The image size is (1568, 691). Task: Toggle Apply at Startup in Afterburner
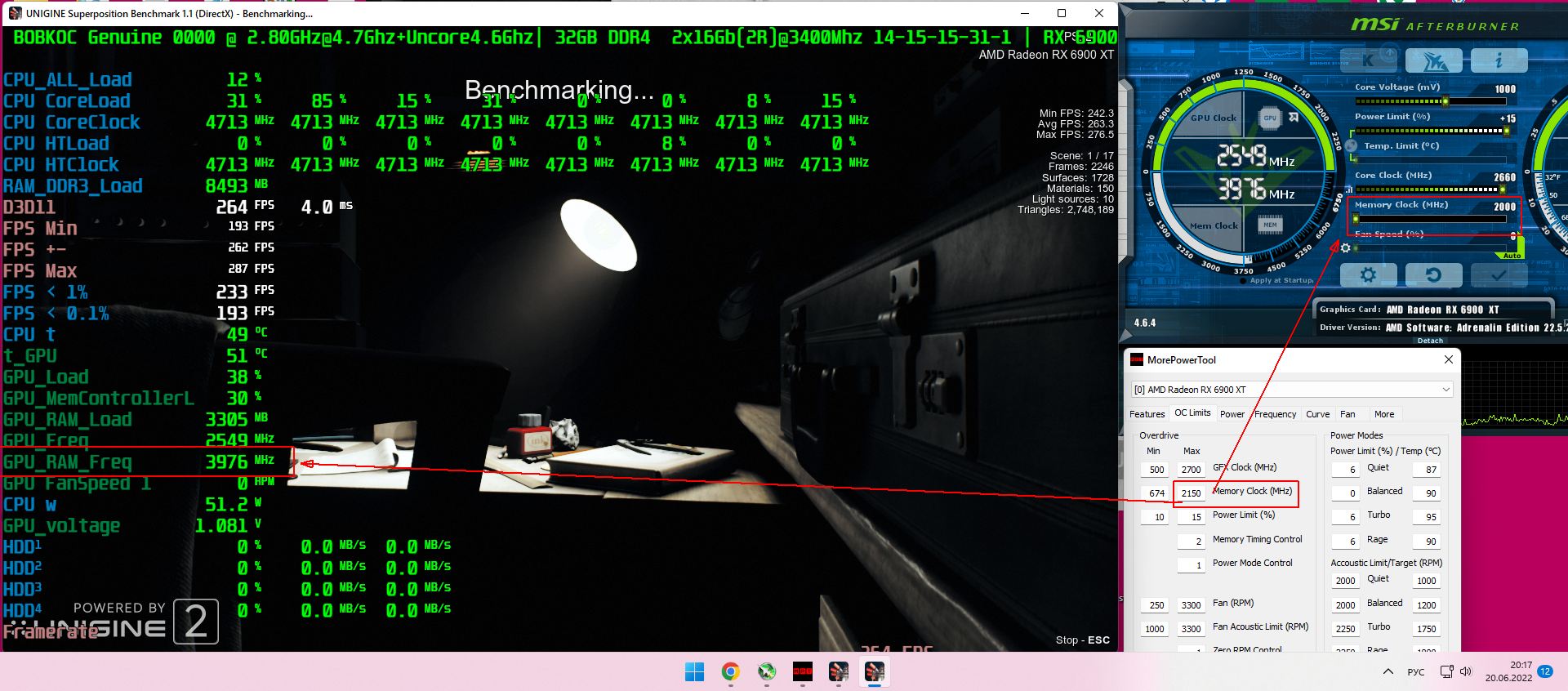click(x=1277, y=280)
